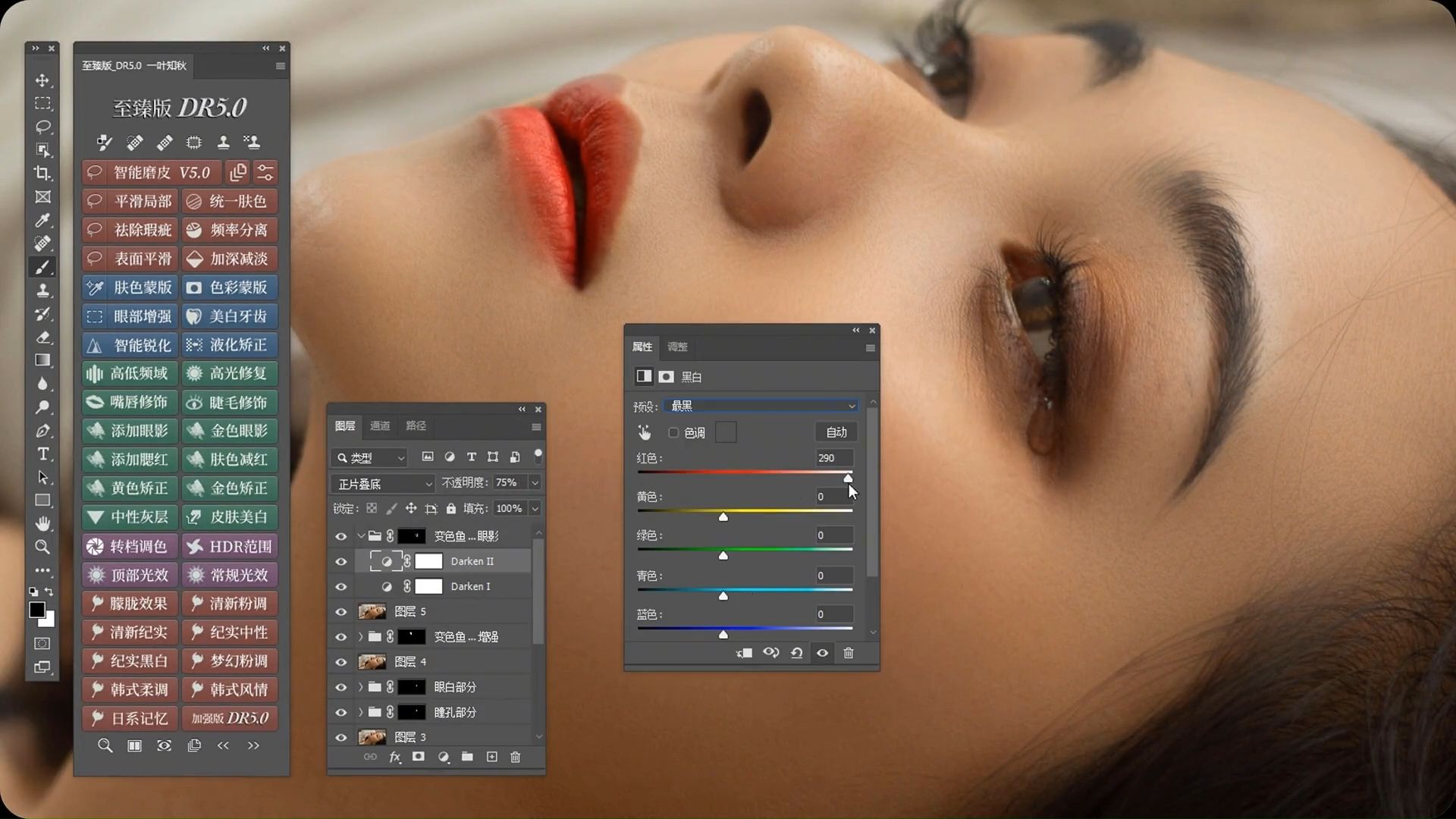Click the HDR范围 button
Screen dimensions: 1456x819
click(x=230, y=546)
